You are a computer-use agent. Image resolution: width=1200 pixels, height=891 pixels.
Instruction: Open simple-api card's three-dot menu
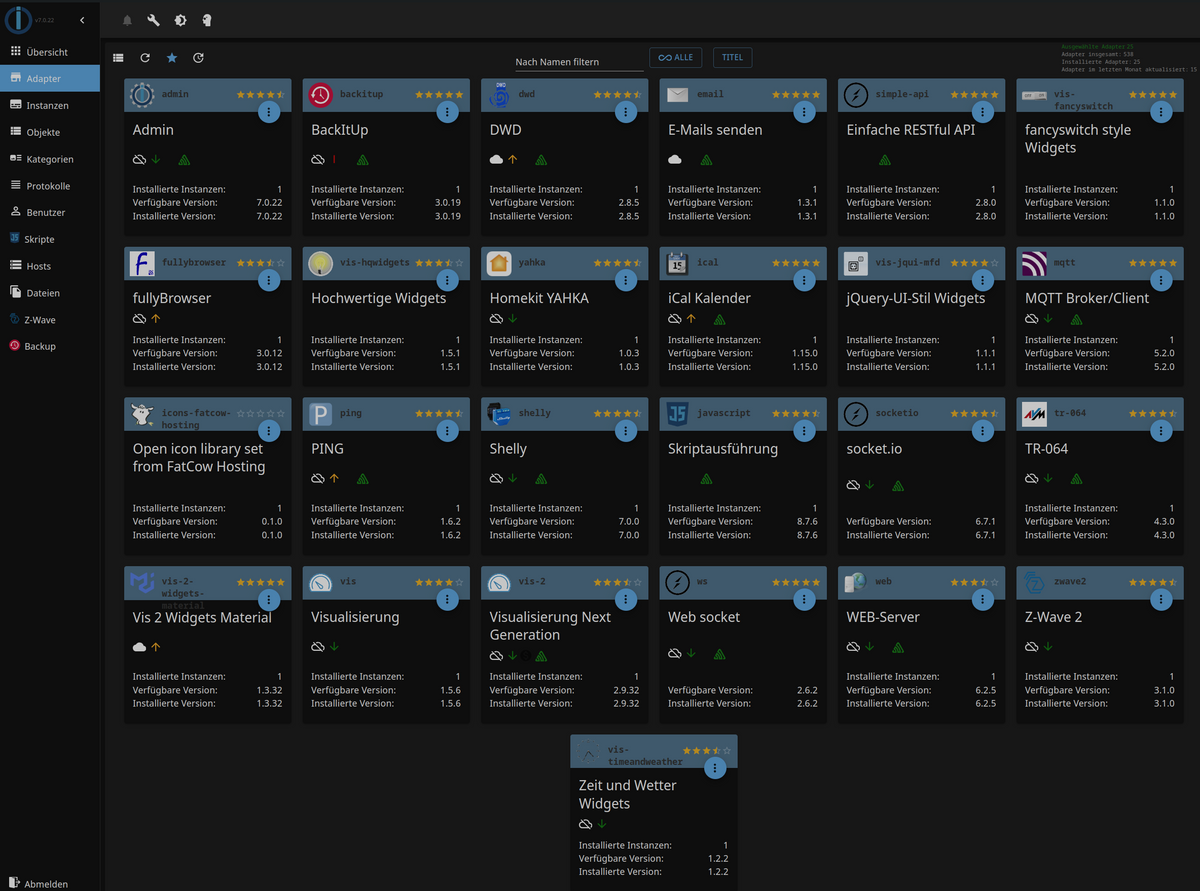click(983, 112)
